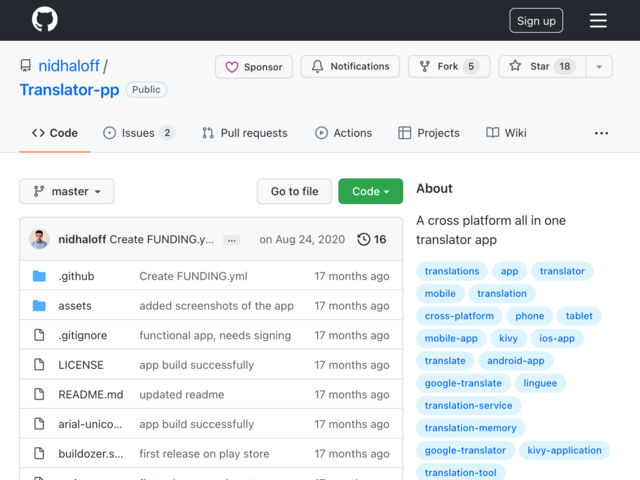Open the Projects tab
This screenshot has width=640, height=480.
click(x=429, y=133)
